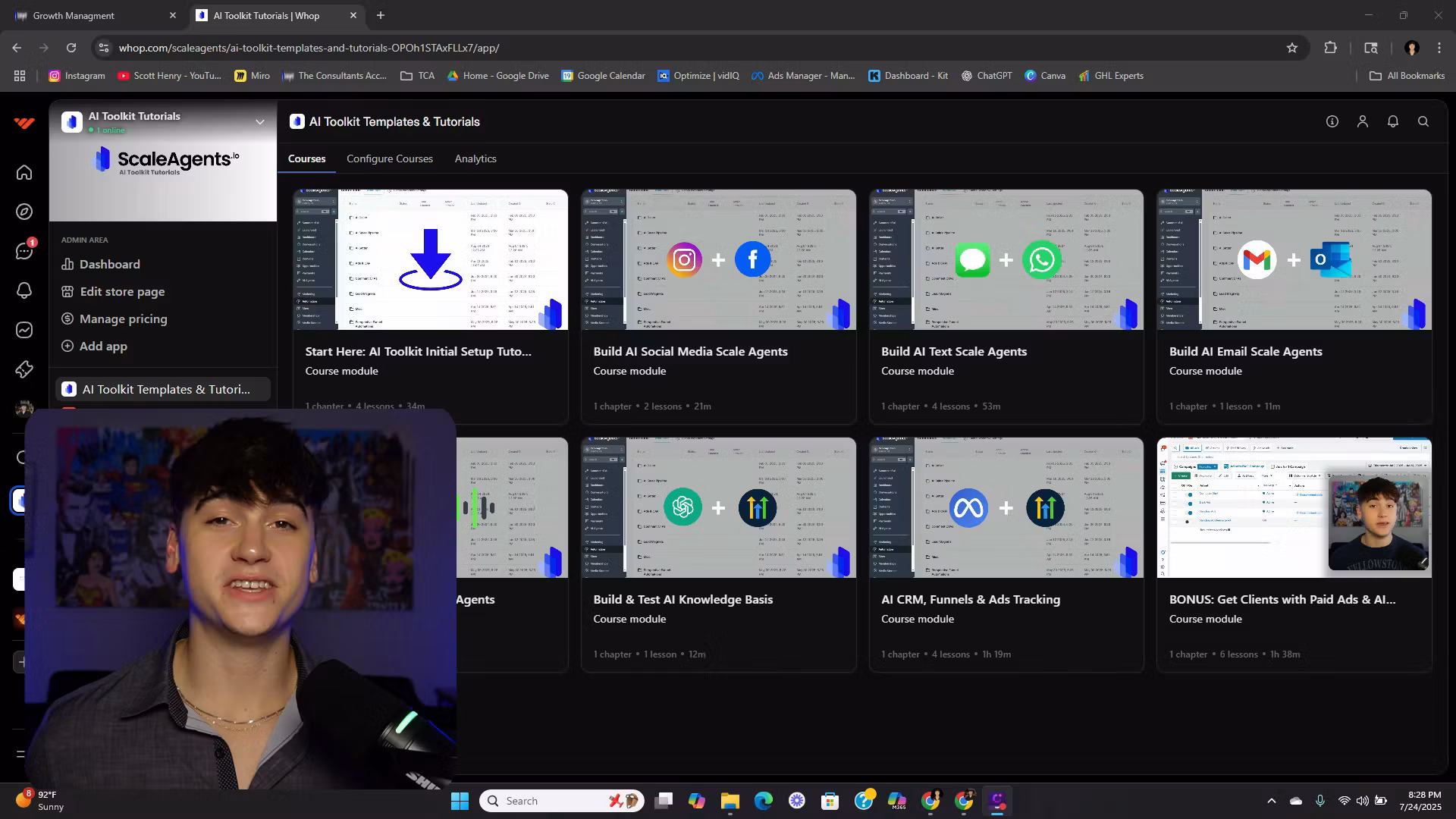Show hidden icons in the system tray
Image resolution: width=1456 pixels, height=819 pixels.
click(1272, 800)
